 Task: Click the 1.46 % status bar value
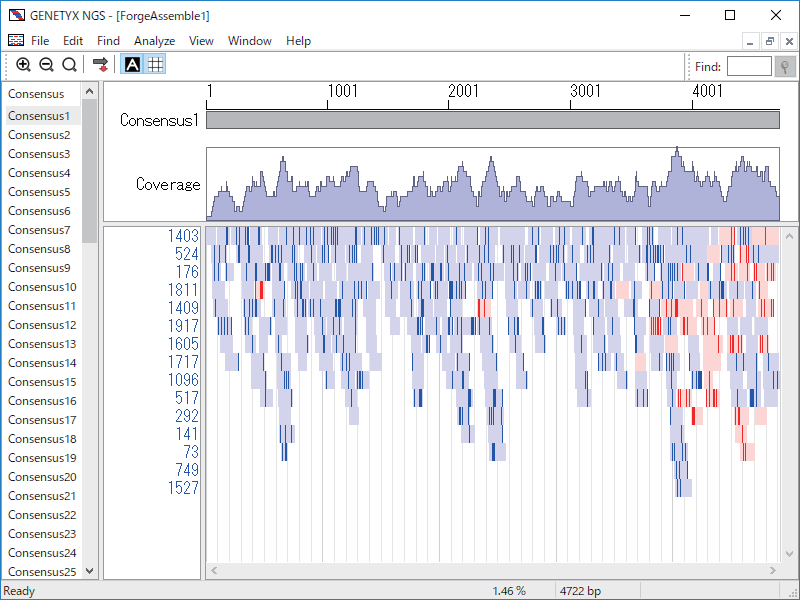click(x=509, y=591)
